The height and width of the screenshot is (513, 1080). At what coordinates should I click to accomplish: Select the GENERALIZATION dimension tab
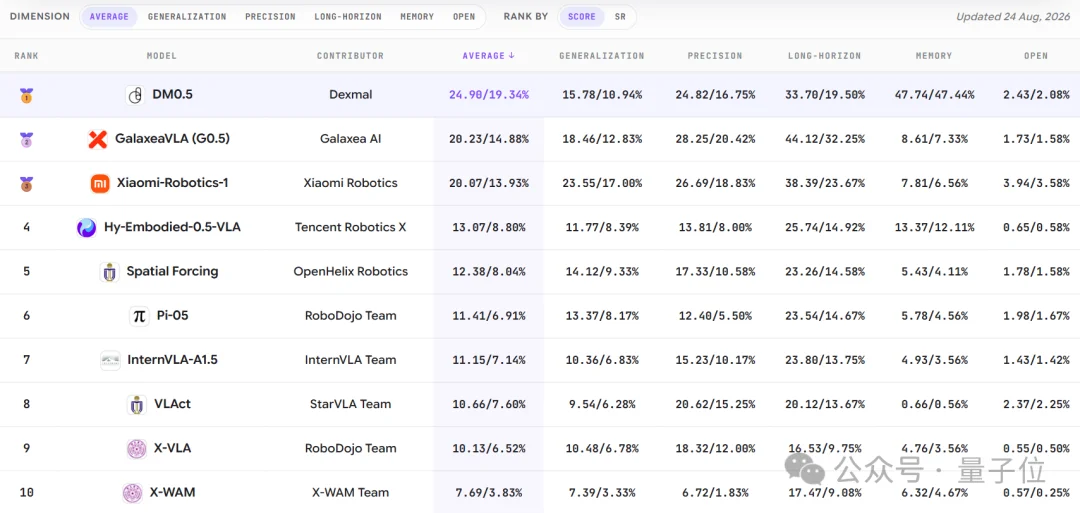click(187, 17)
